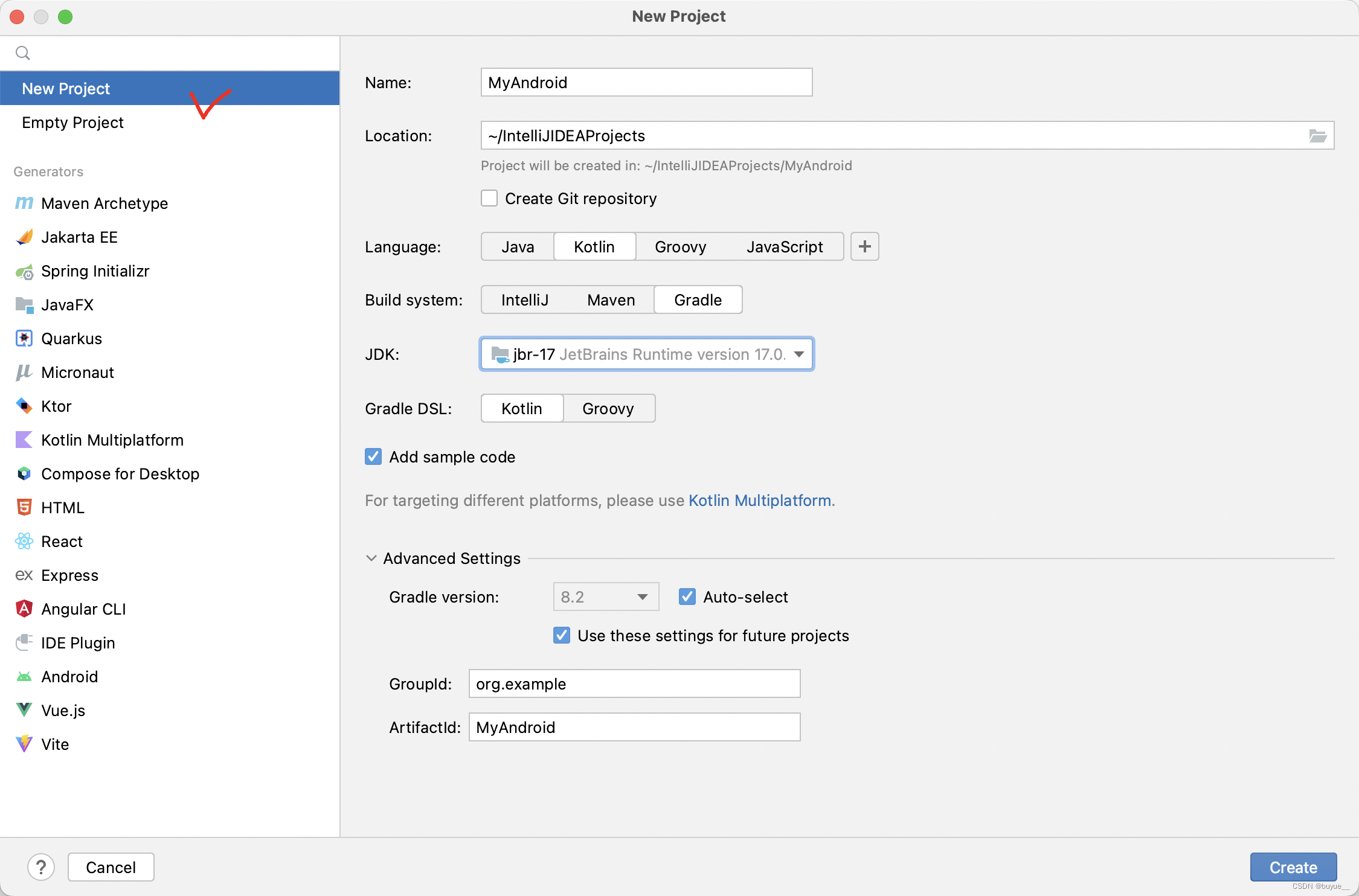The height and width of the screenshot is (896, 1359).
Task: Collapse the Advanced Settings section
Action: 371,558
